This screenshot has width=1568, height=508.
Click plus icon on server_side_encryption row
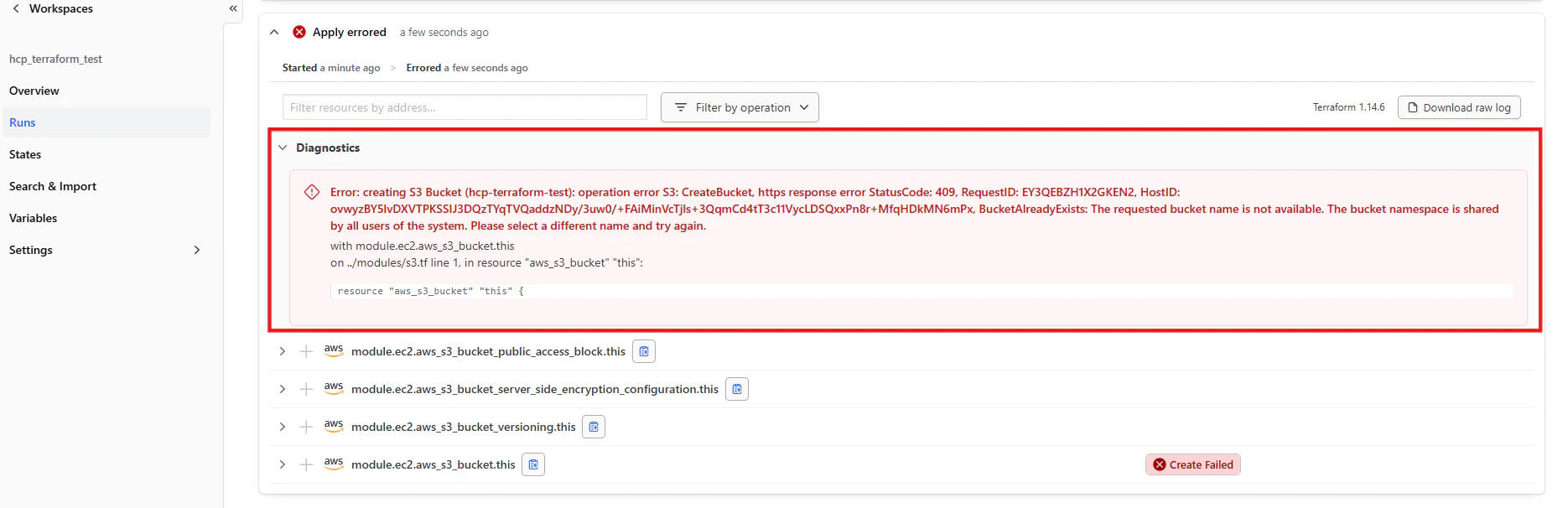click(306, 389)
